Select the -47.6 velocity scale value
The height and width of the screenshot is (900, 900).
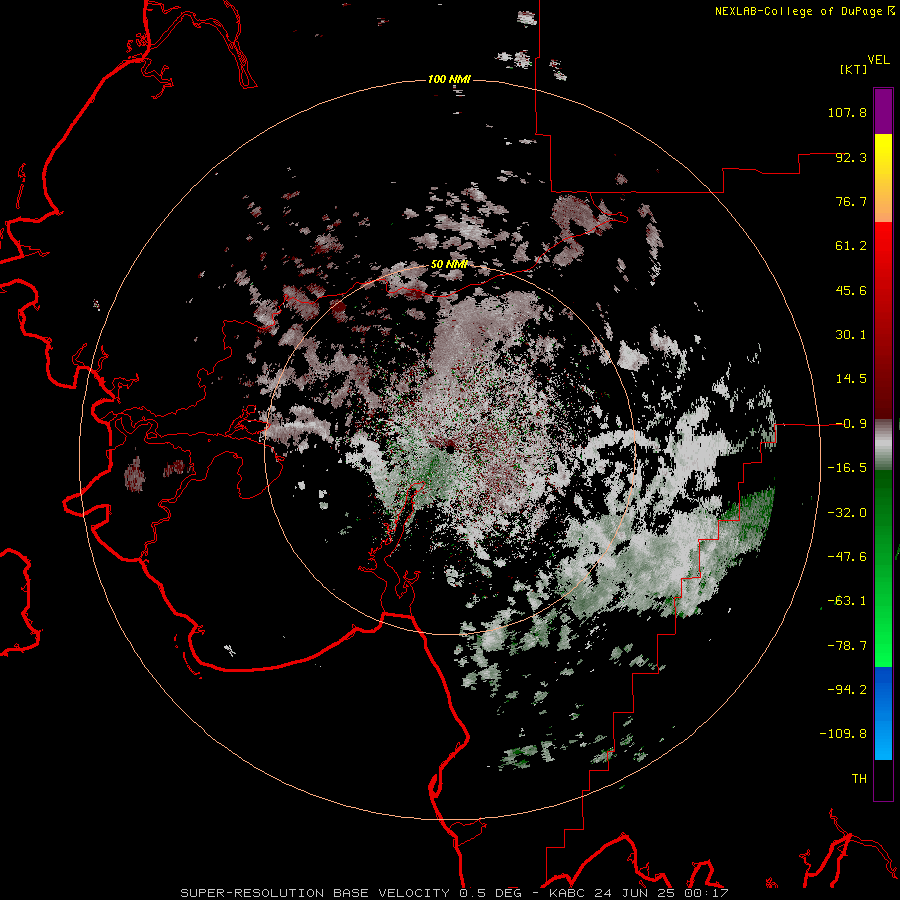click(847, 557)
